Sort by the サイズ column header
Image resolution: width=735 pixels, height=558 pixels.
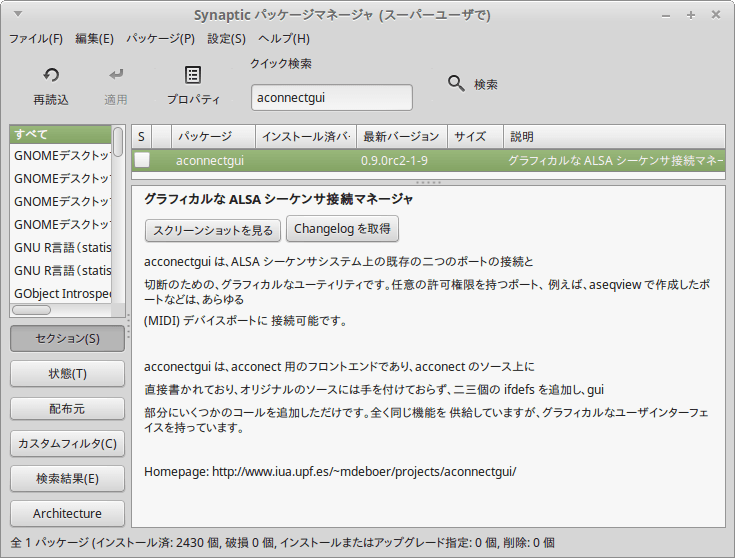tap(475, 136)
